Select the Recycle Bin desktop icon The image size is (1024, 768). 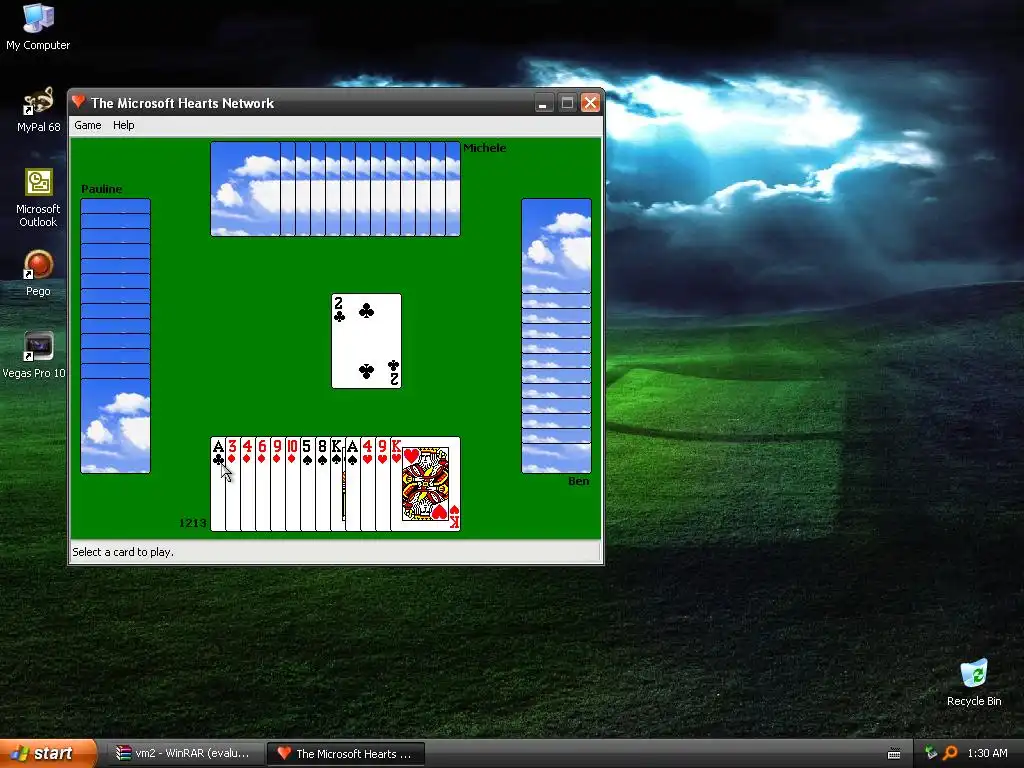tap(974, 683)
